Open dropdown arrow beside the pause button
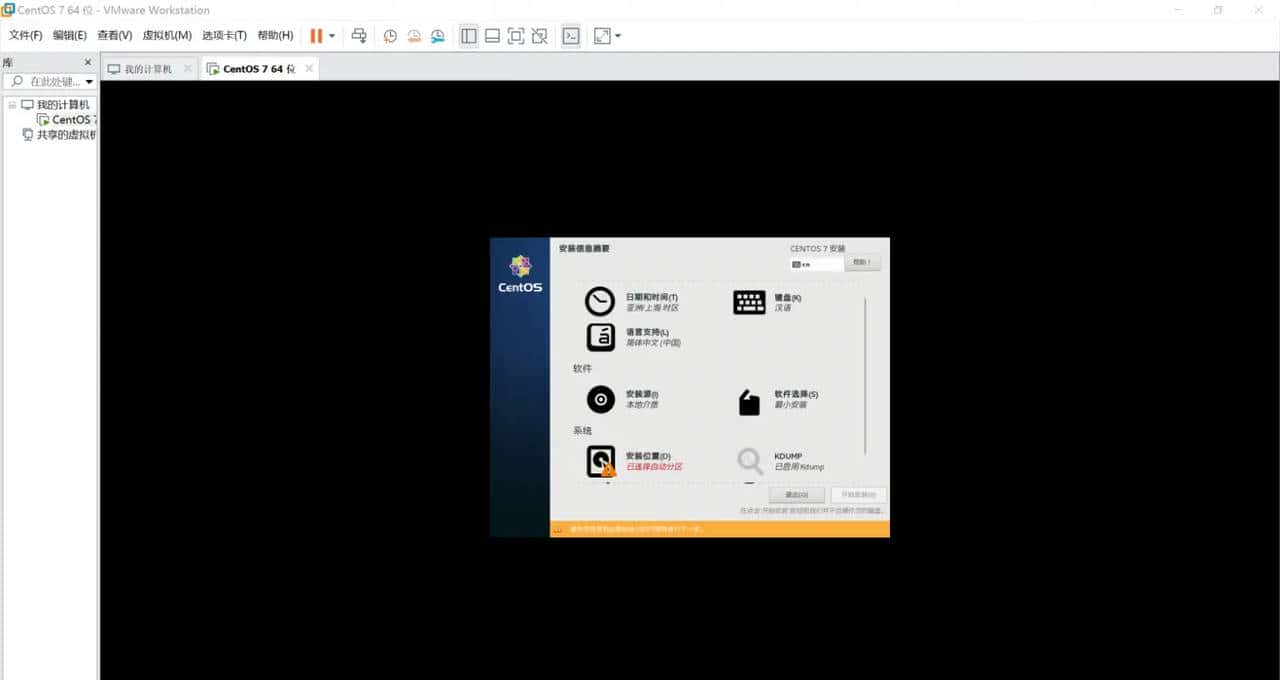Screen dimensions: 1280x680 coord(332,36)
